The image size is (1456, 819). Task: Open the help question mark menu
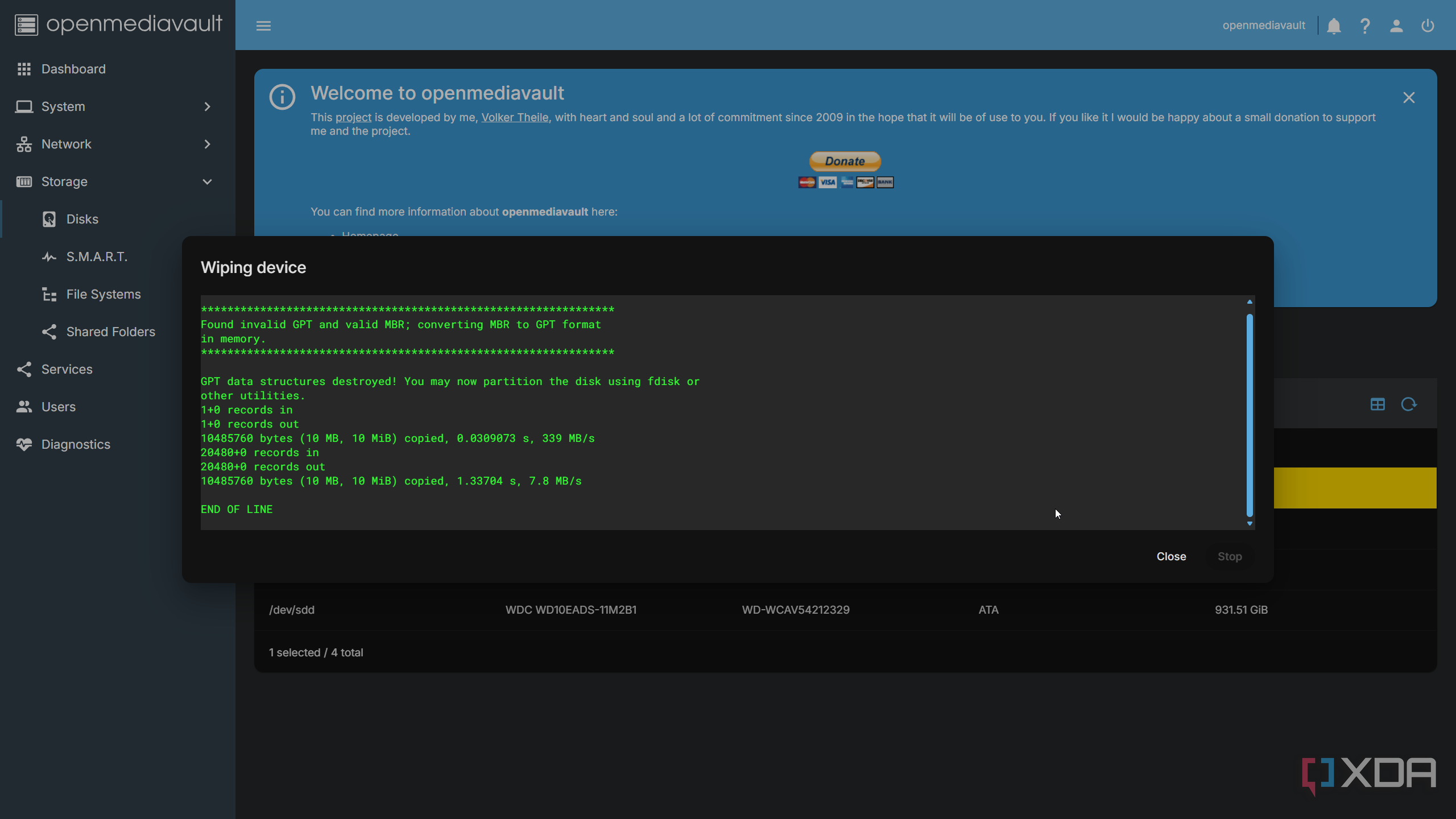pyautogui.click(x=1365, y=26)
